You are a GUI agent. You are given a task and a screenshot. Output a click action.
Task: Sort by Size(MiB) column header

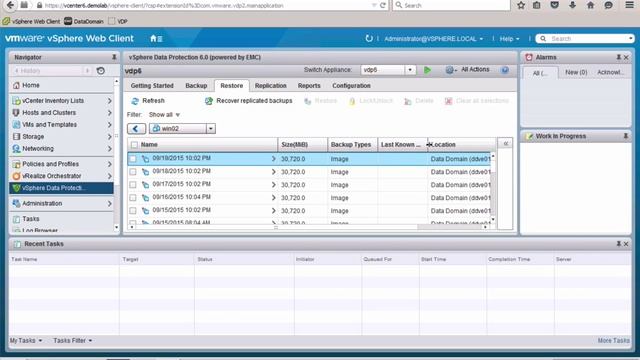point(302,144)
